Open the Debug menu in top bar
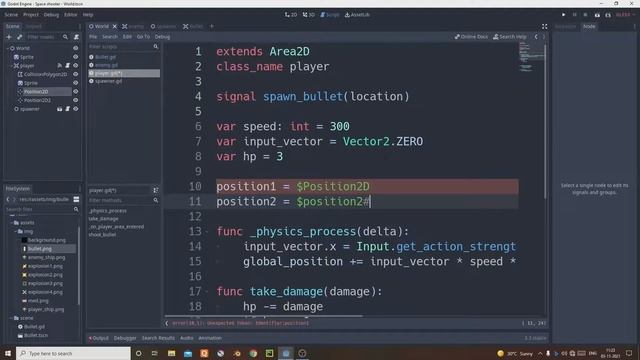The width and height of the screenshot is (640, 360). point(51,15)
